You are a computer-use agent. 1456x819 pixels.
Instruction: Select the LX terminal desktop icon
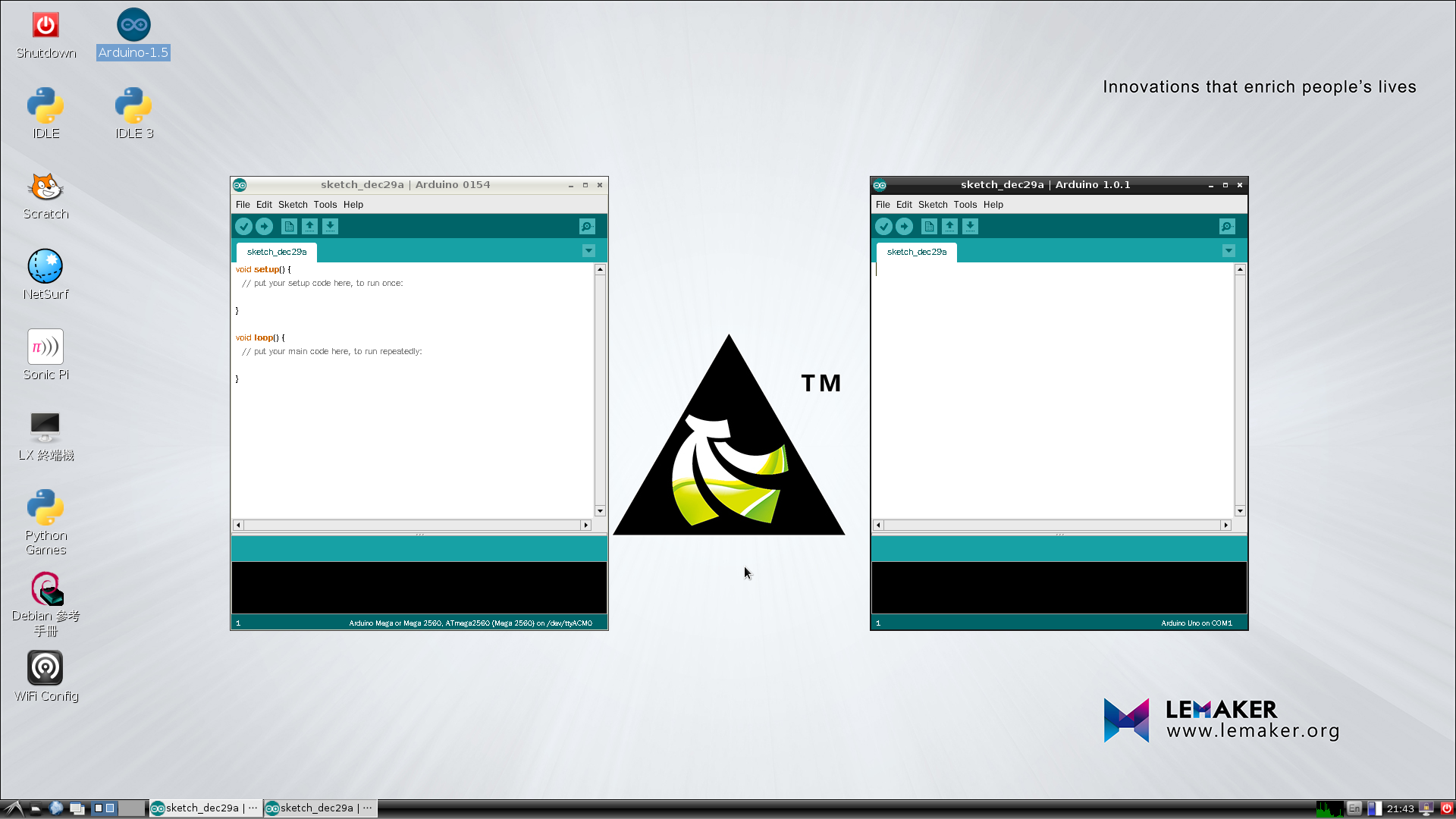click(x=45, y=436)
